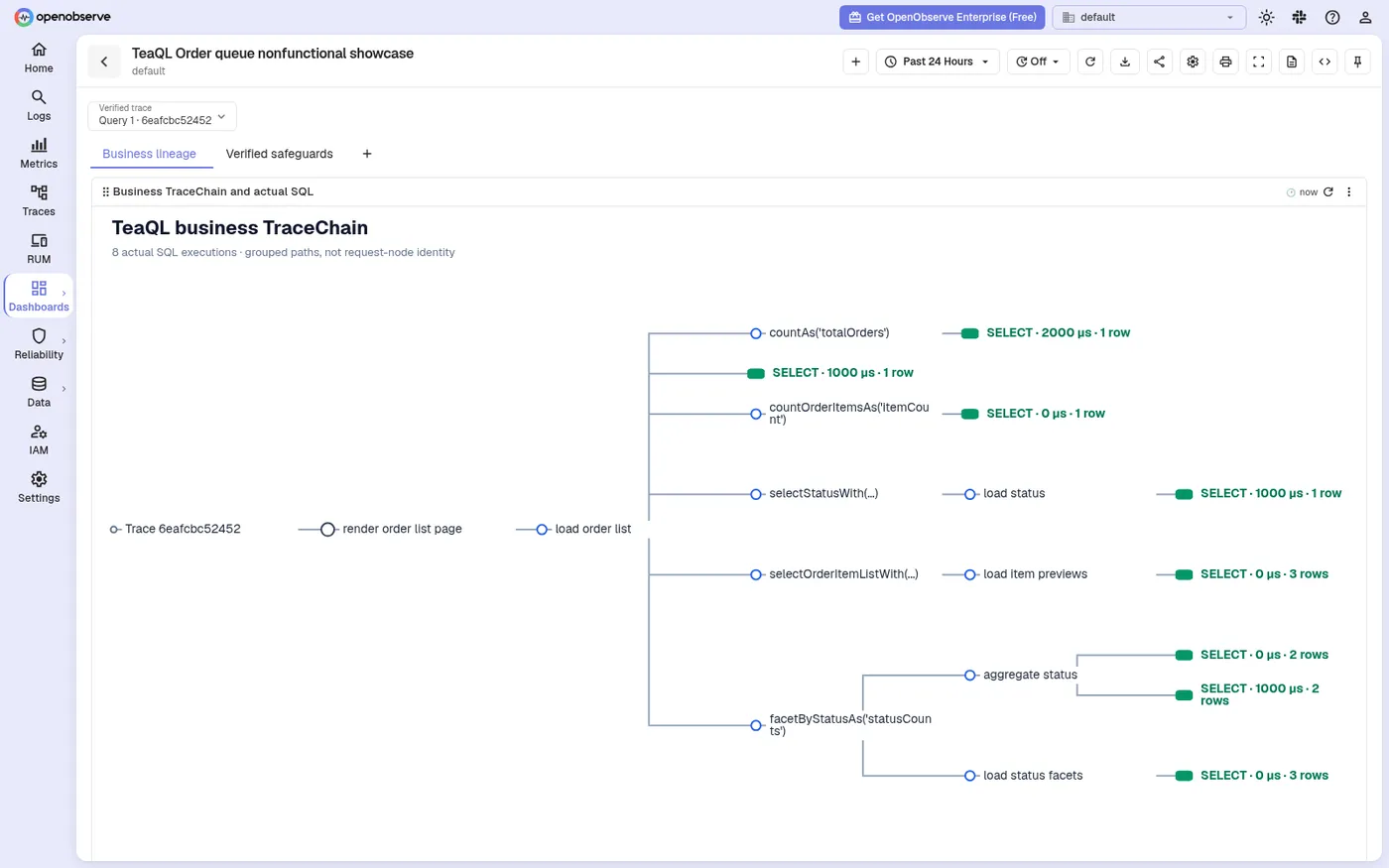
Task: Click the 'aggregate status' node label
Action: pyautogui.click(x=1030, y=675)
